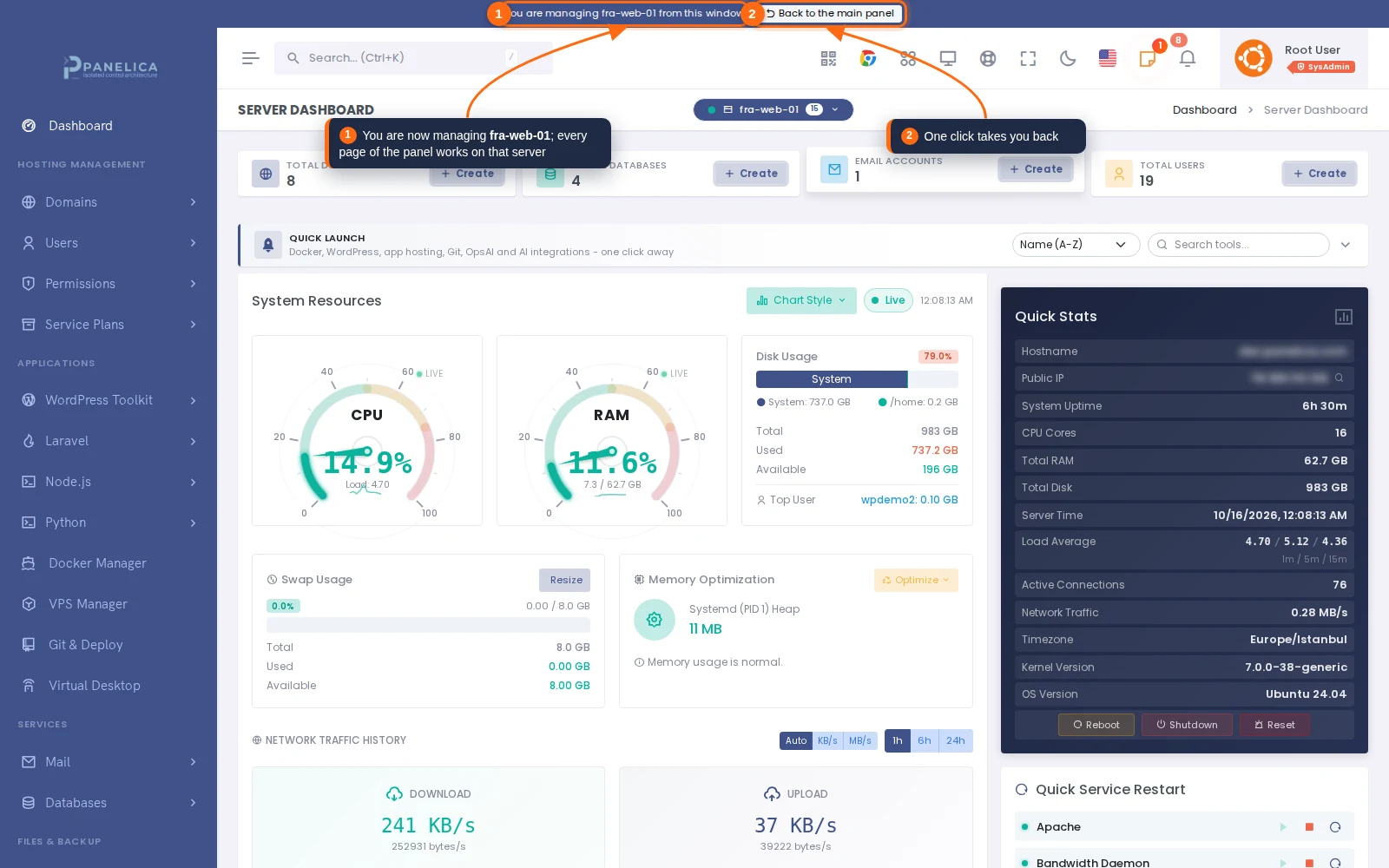Click the Dashboard breadcrumb link
Screen dimensions: 1389x868
click(x=1205, y=110)
